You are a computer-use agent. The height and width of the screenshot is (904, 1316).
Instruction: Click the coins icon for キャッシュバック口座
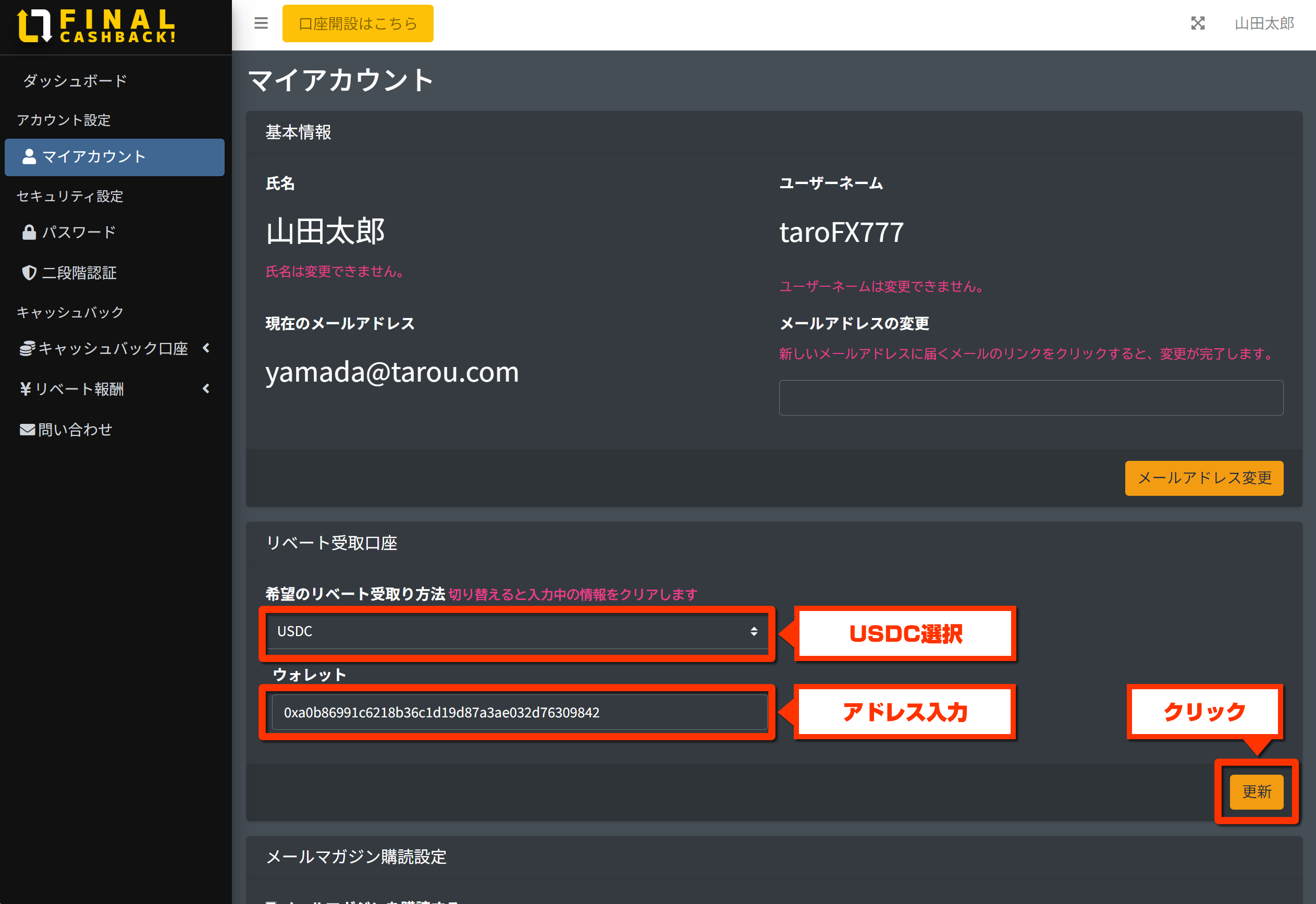(27, 348)
